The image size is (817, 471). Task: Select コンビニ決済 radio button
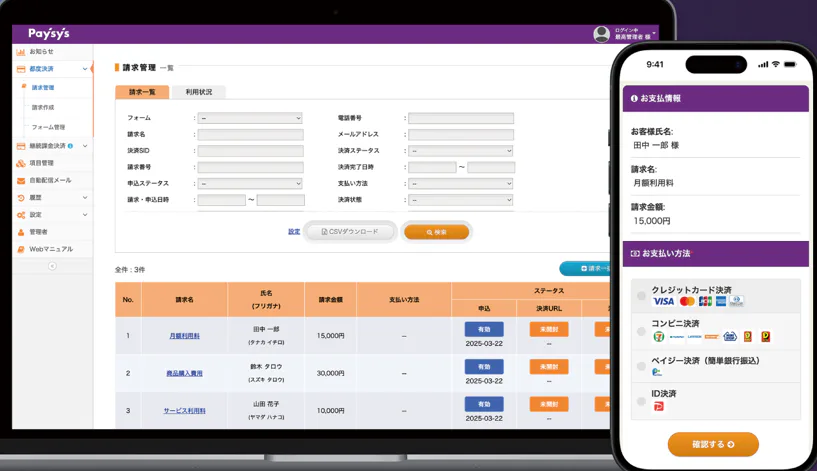[641, 331]
